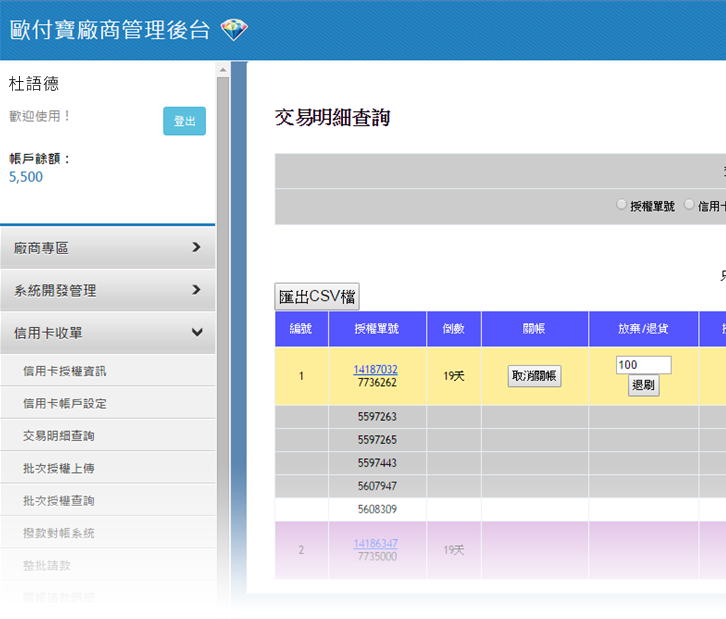726x619 pixels.
Task: Click the 關帳 column header
Action: point(535,329)
